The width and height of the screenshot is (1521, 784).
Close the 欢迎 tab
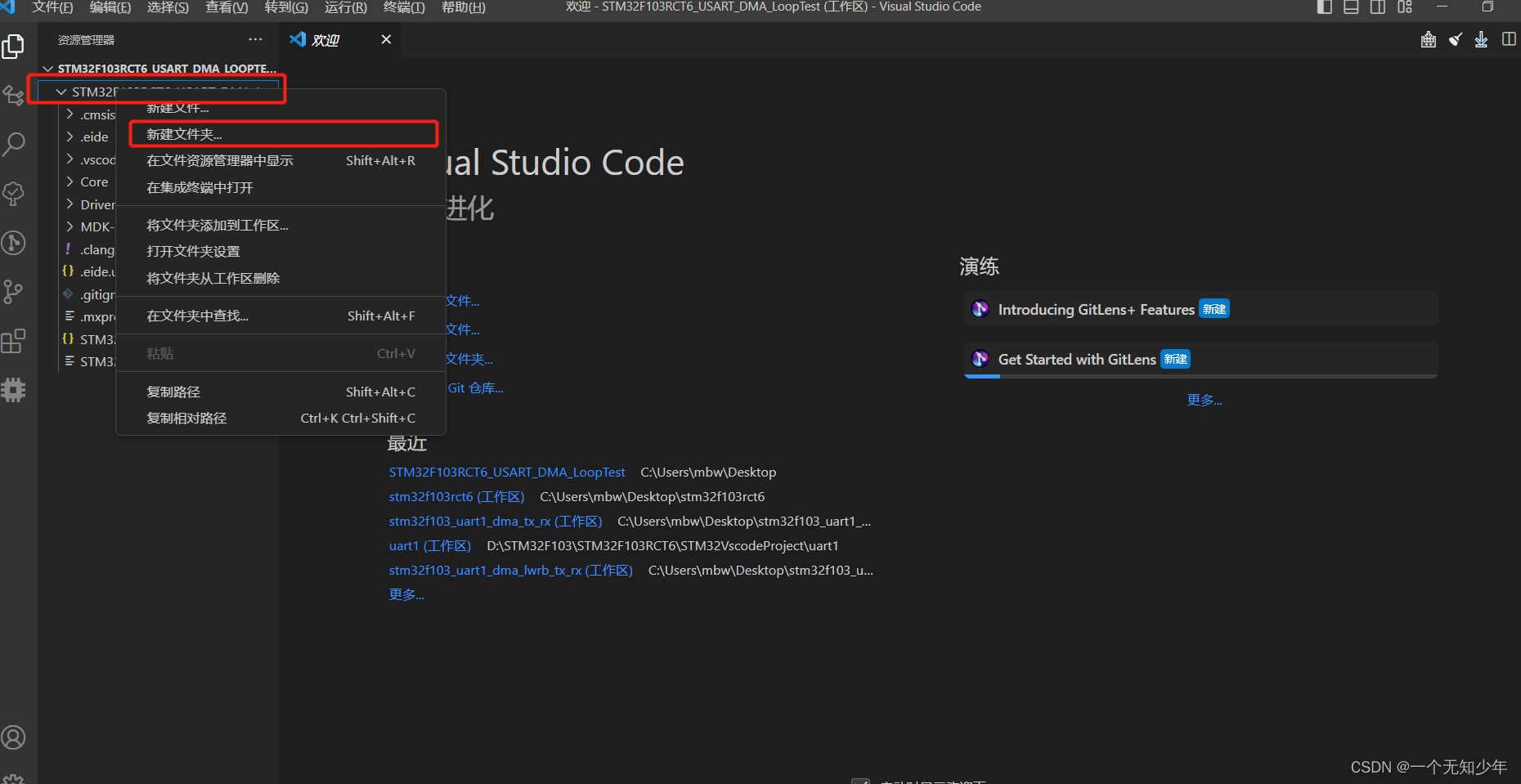[386, 39]
